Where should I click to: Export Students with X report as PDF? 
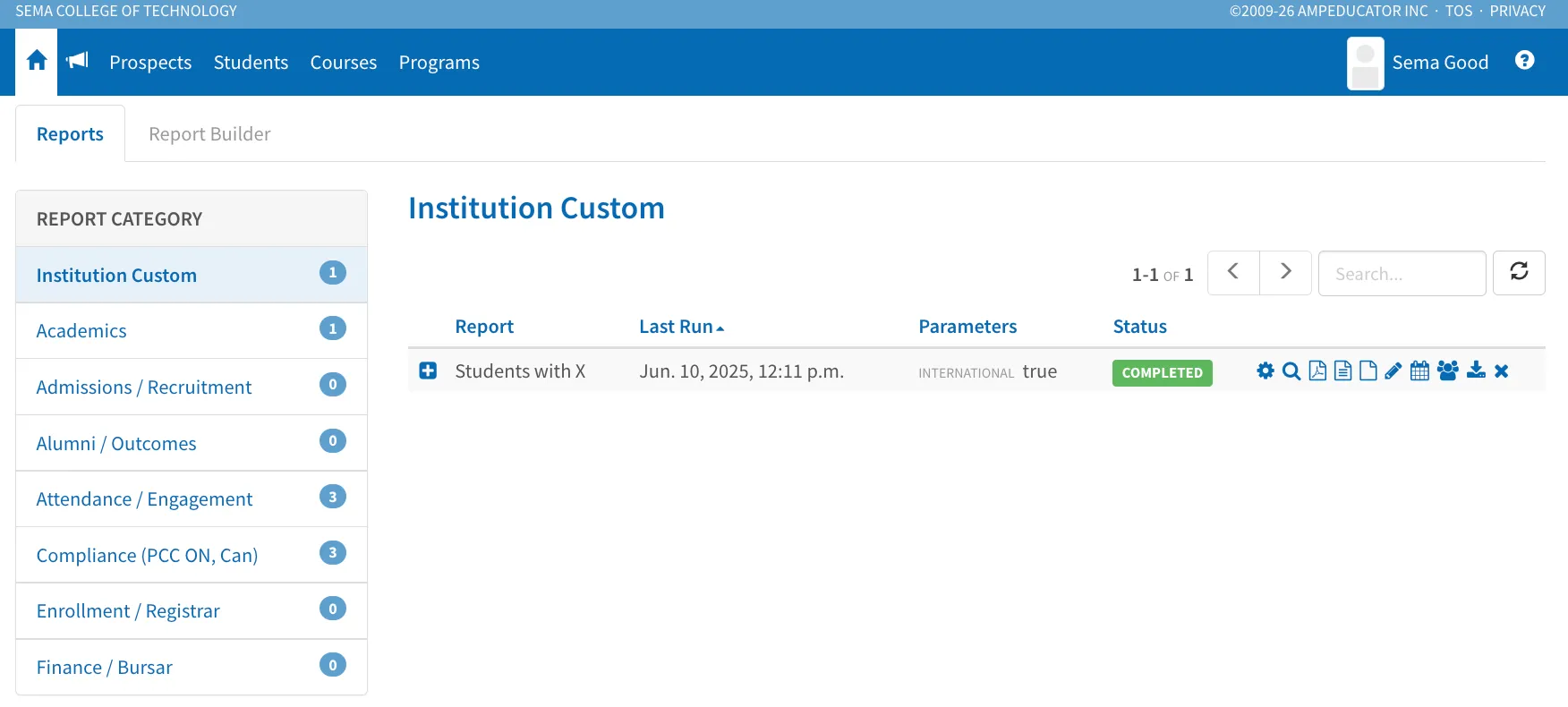click(1317, 371)
